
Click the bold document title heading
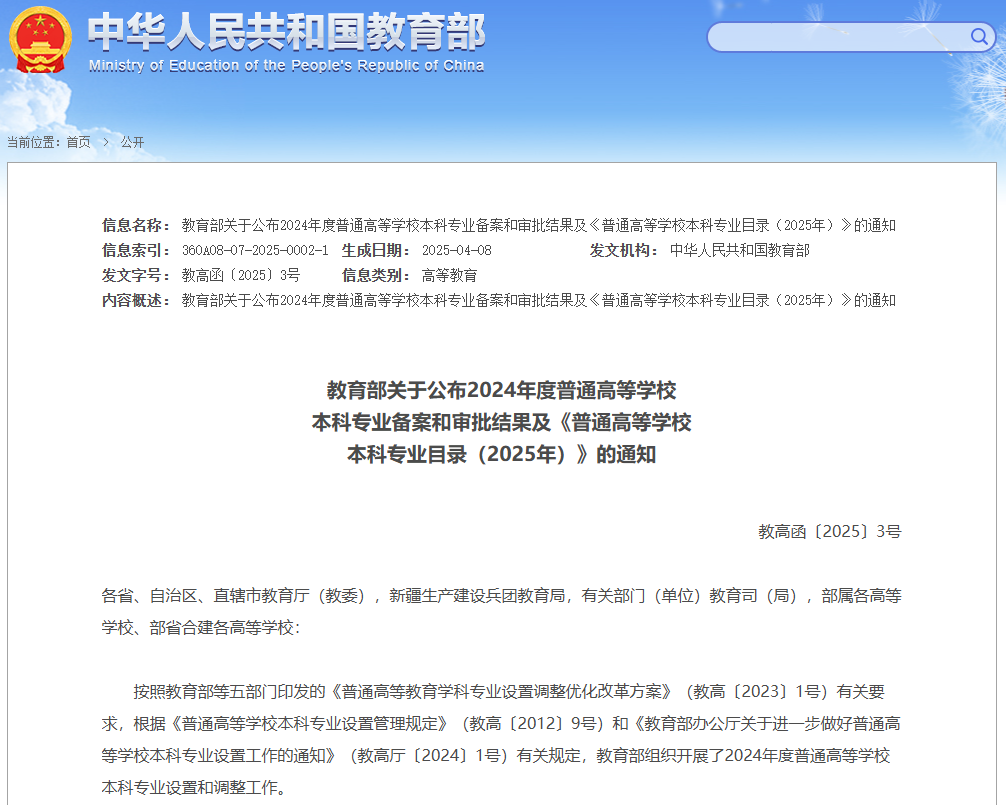501,422
